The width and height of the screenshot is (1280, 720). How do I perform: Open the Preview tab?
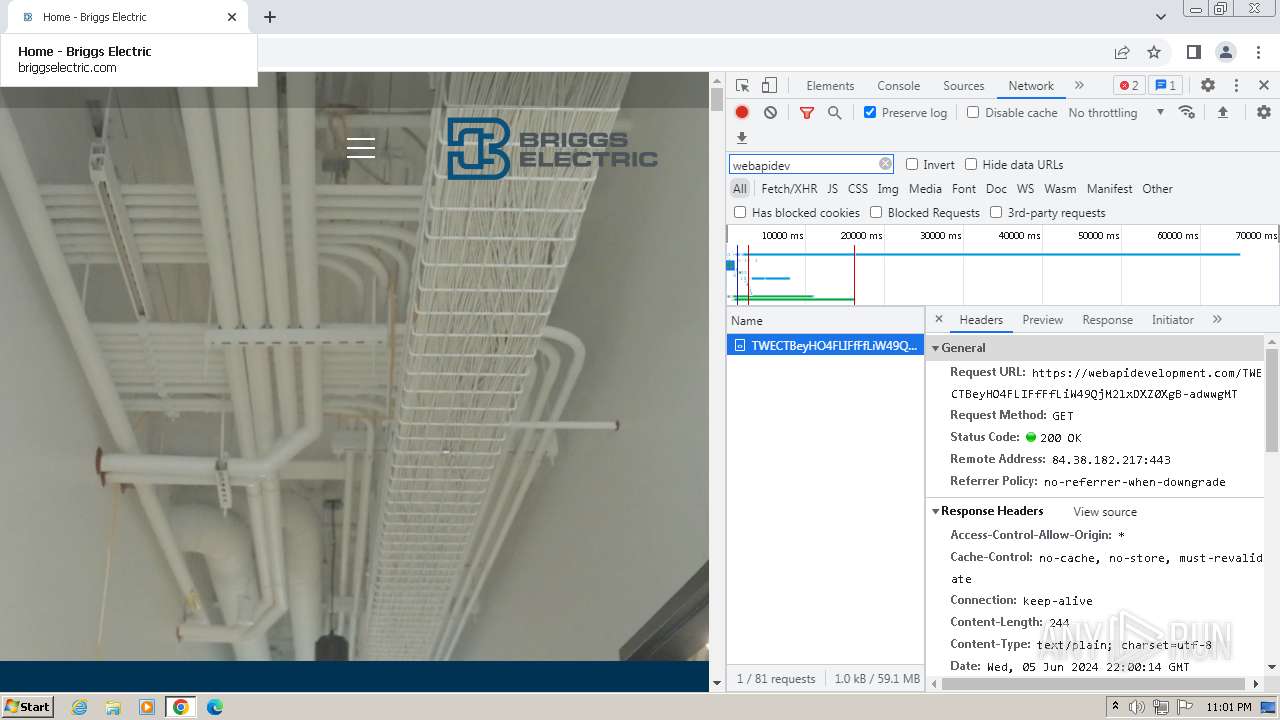pyautogui.click(x=1042, y=320)
